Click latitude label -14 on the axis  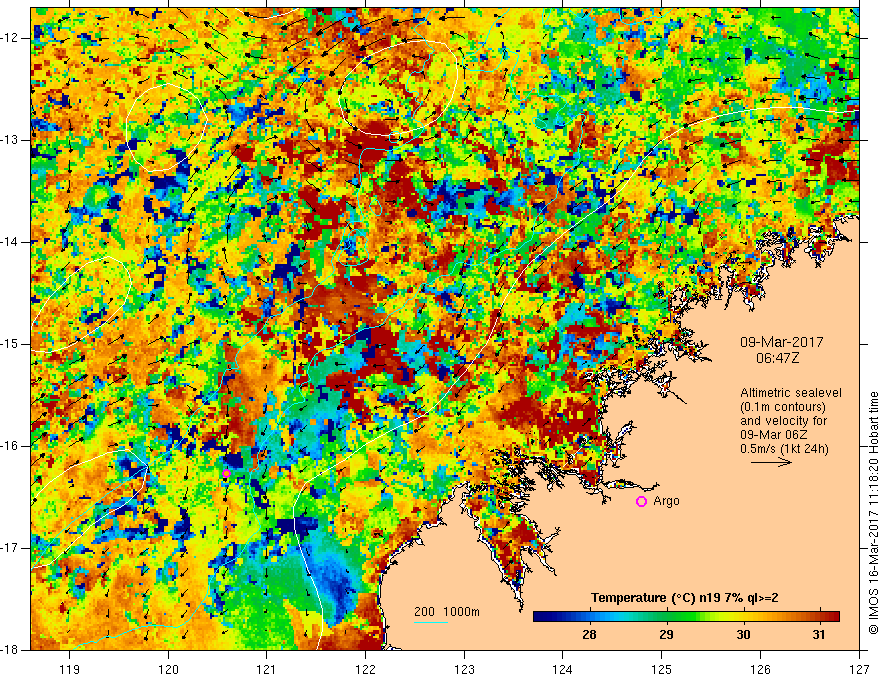click(10, 242)
